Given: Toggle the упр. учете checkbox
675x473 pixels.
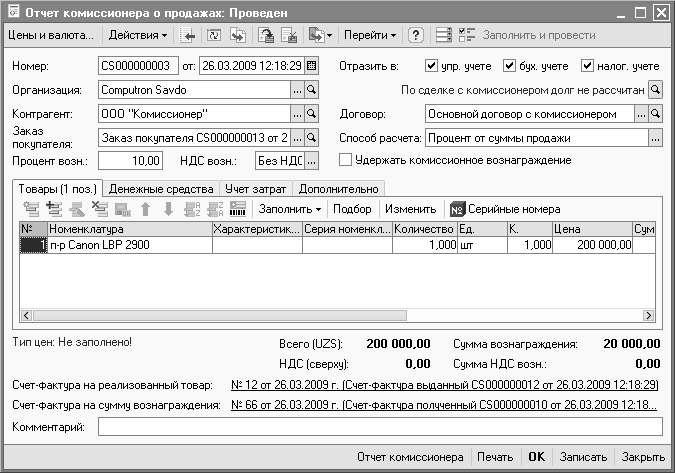Looking at the screenshot, I should 418,66.
